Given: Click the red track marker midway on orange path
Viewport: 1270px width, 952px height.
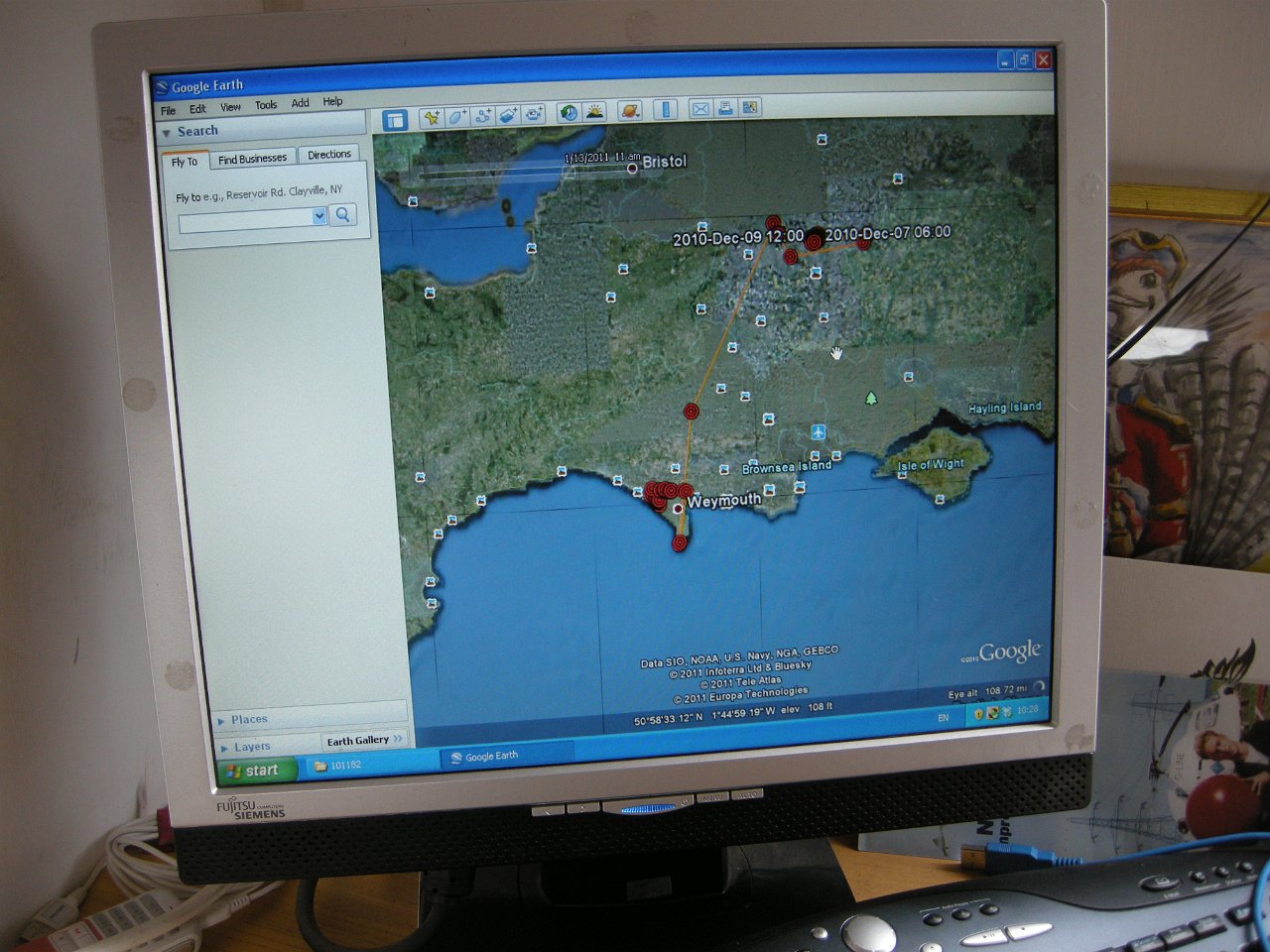Looking at the screenshot, I should (692, 410).
